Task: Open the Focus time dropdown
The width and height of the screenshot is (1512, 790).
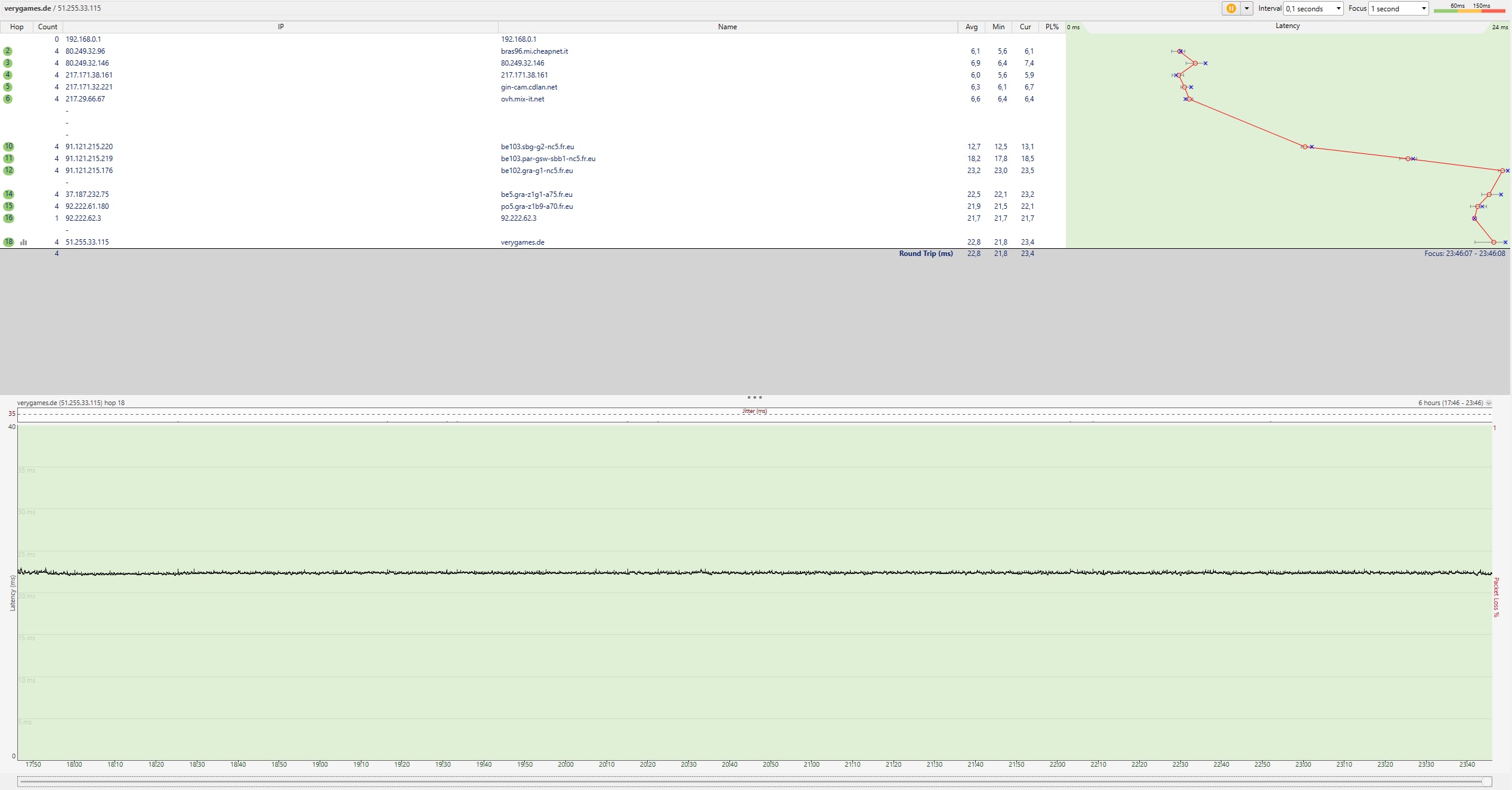Action: 1398,8
